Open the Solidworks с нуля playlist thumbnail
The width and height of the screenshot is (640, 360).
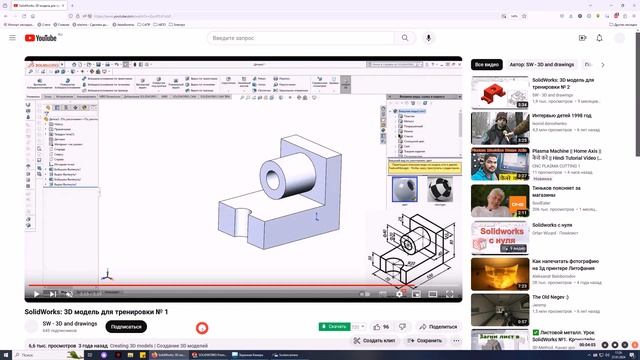[x=500, y=237]
